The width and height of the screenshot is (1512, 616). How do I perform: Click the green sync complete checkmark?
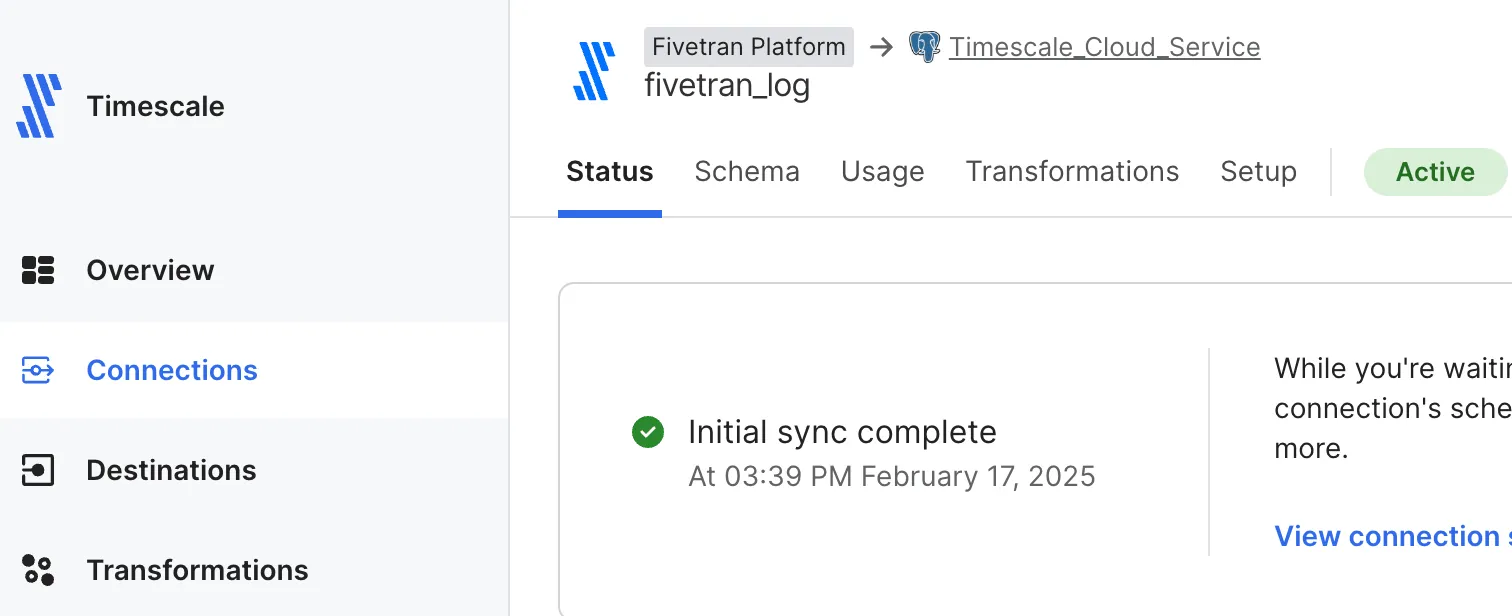coord(648,433)
